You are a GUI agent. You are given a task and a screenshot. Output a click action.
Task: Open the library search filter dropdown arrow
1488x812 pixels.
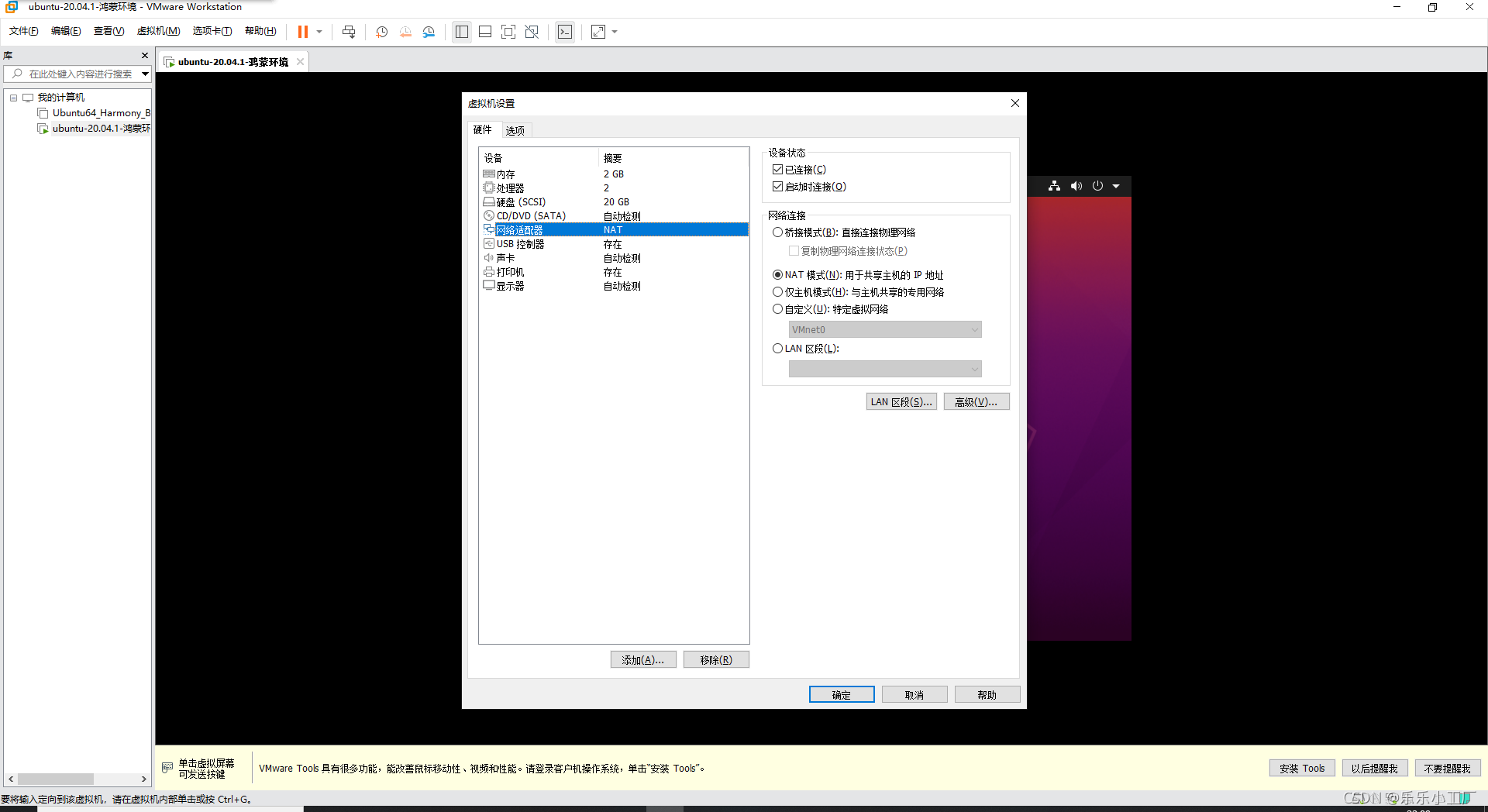145,74
